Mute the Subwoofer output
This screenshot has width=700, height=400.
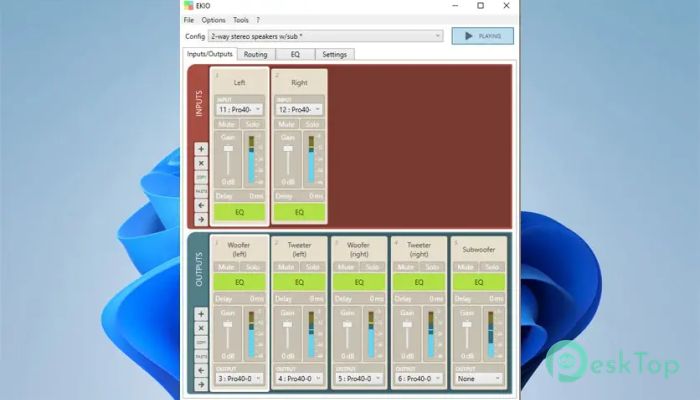[x=466, y=267]
